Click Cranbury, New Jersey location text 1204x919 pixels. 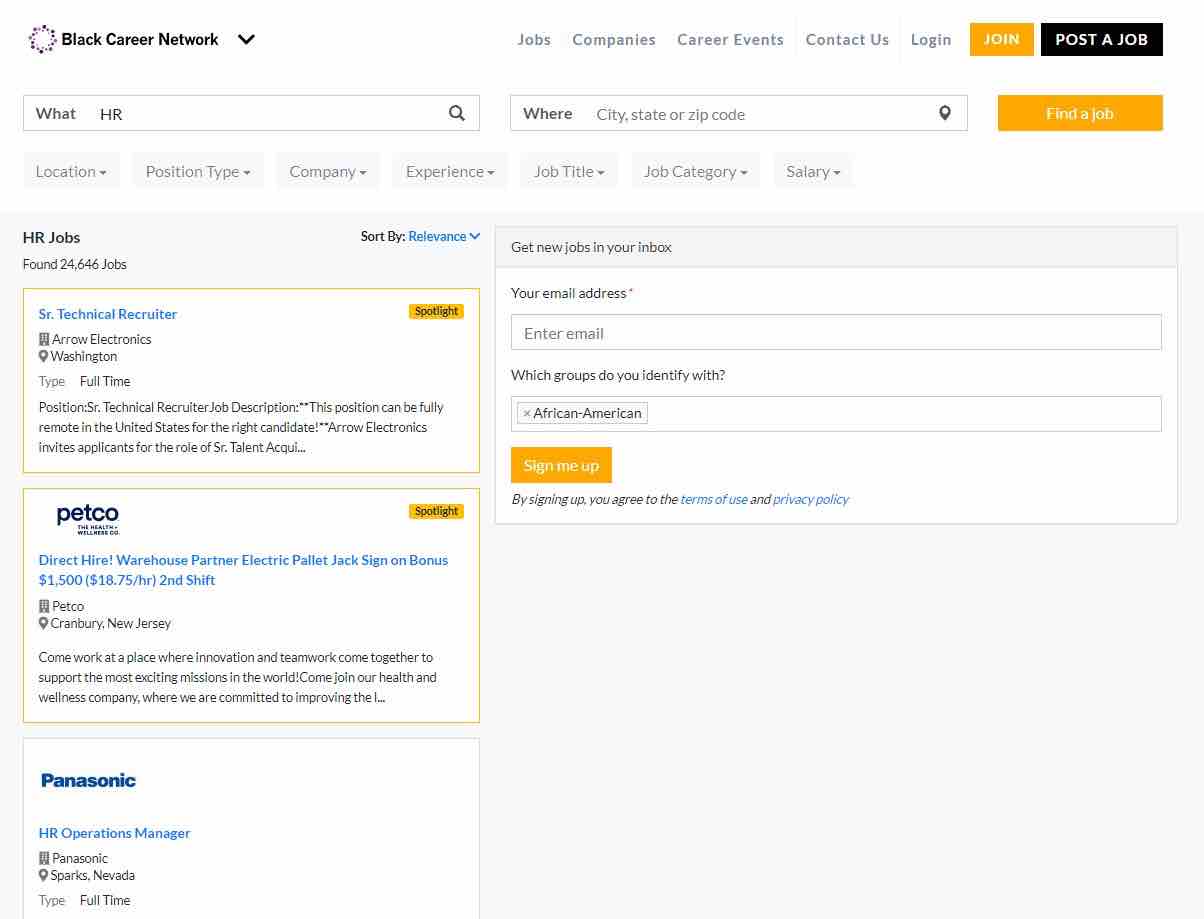pyautogui.click(x=111, y=623)
